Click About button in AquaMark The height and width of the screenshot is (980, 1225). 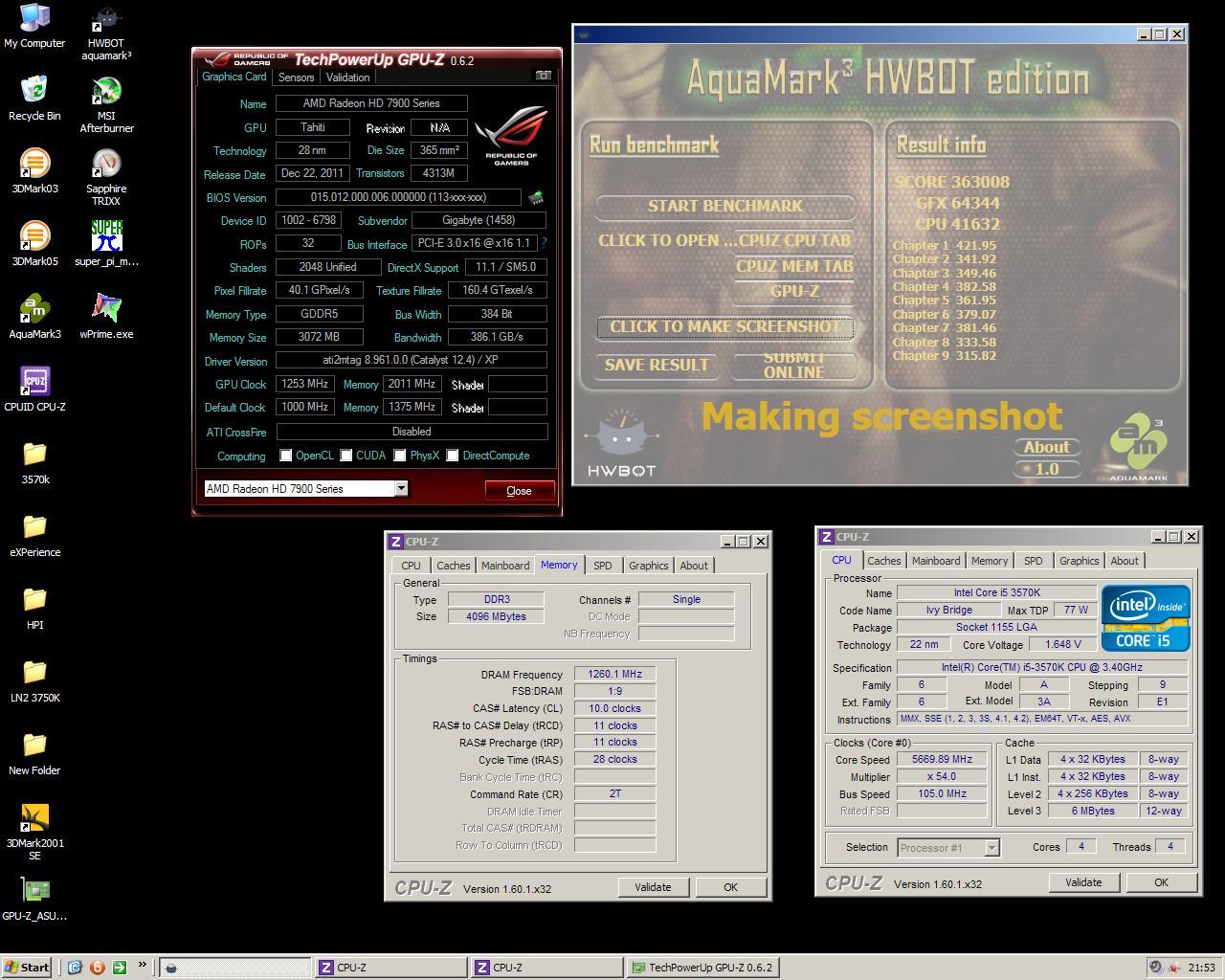point(1047,447)
